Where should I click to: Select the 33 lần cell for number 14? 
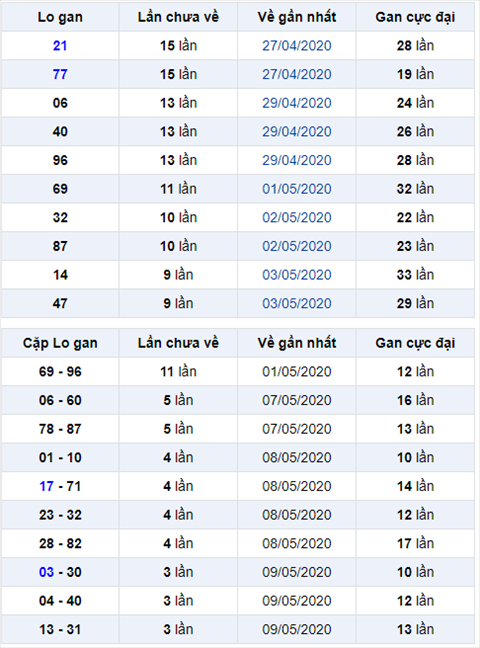coord(415,275)
